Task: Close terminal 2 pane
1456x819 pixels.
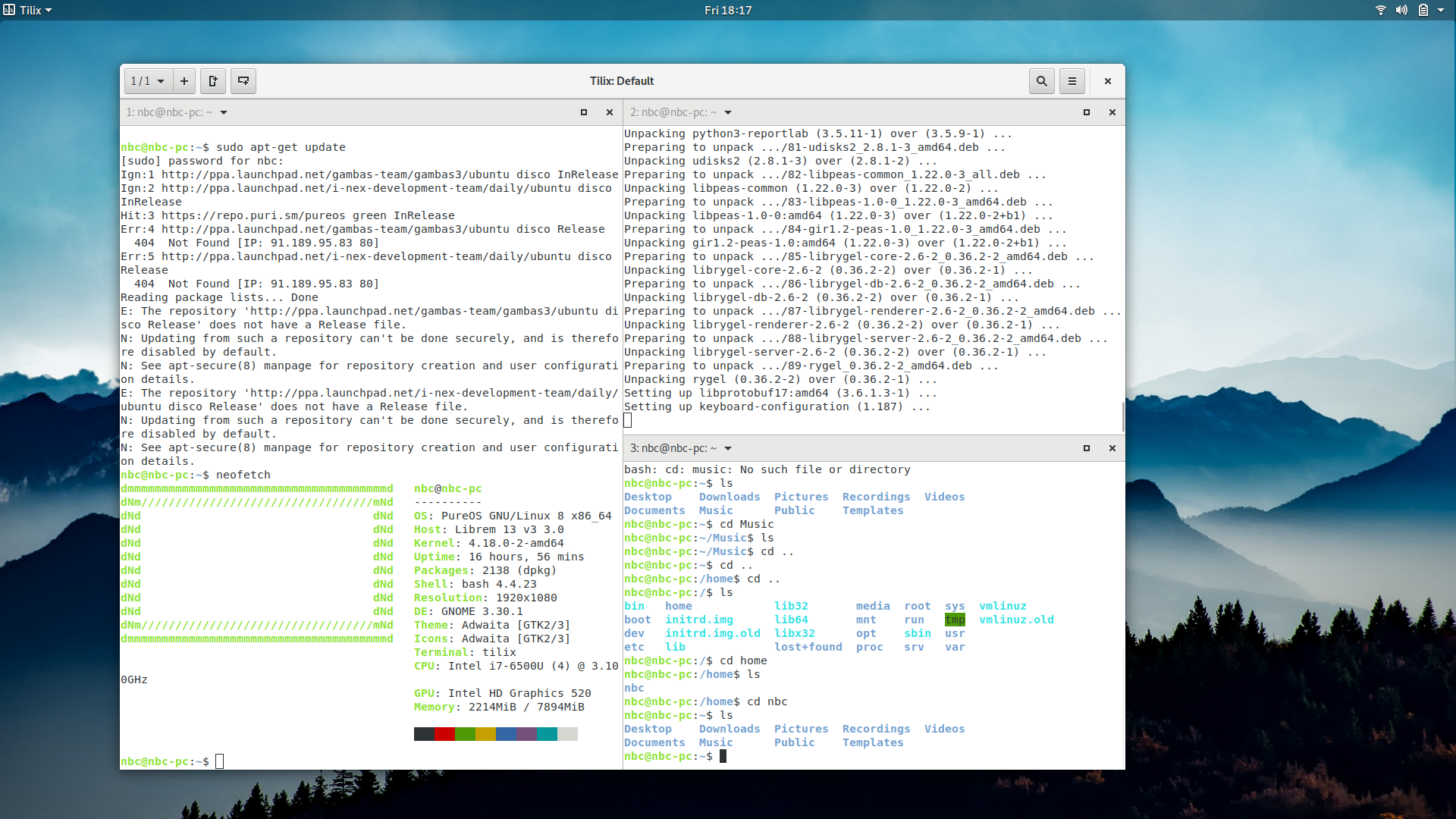Action: point(1112,112)
